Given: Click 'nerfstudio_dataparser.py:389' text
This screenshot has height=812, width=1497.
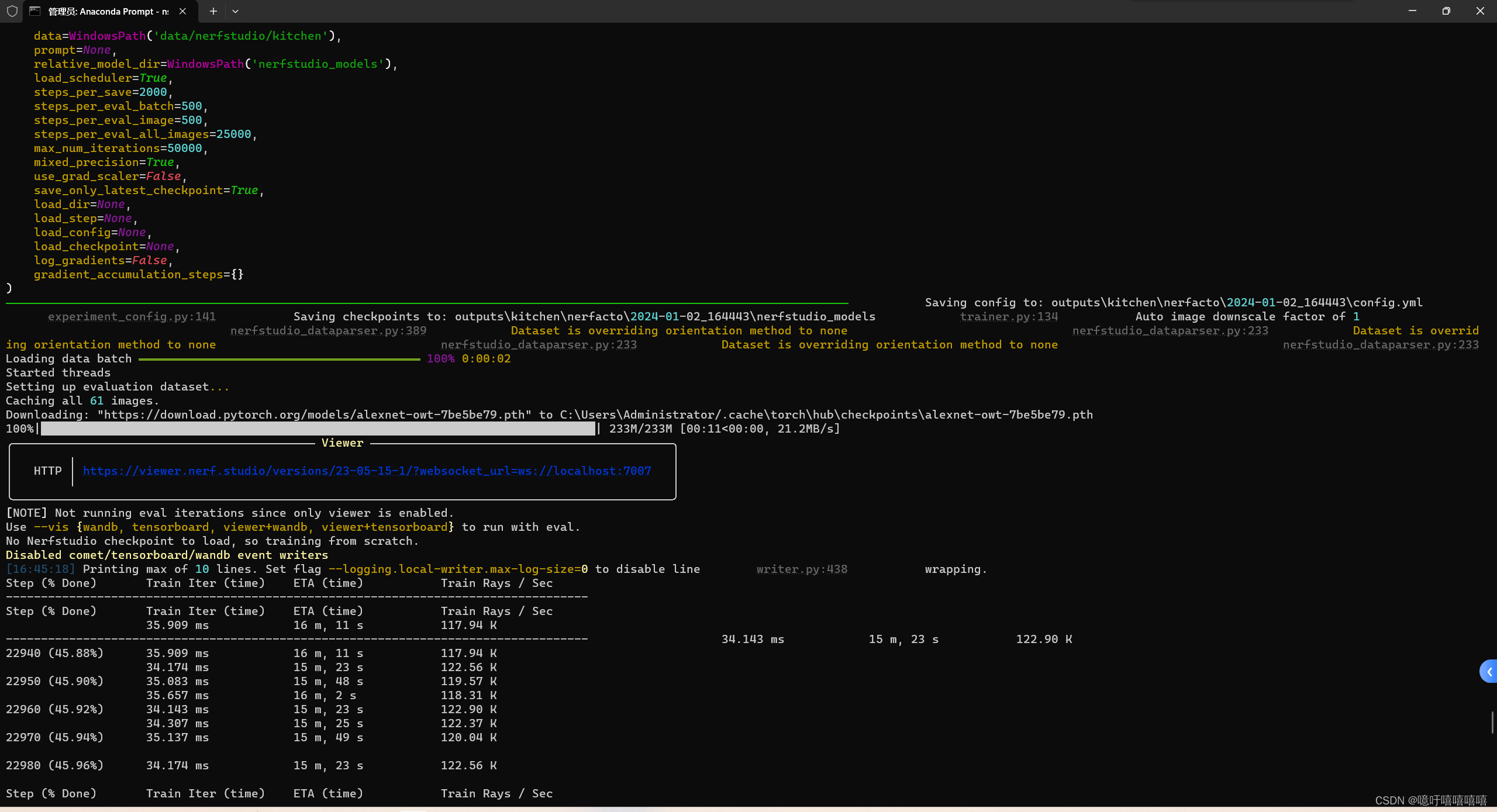Looking at the screenshot, I should tap(328, 330).
